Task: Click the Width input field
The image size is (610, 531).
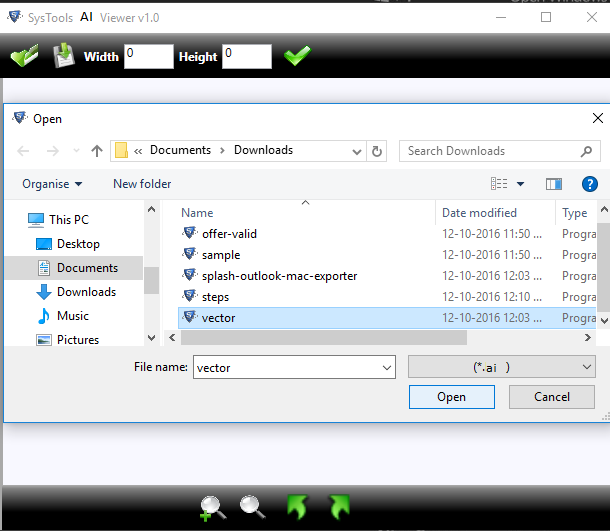Action: (x=149, y=56)
